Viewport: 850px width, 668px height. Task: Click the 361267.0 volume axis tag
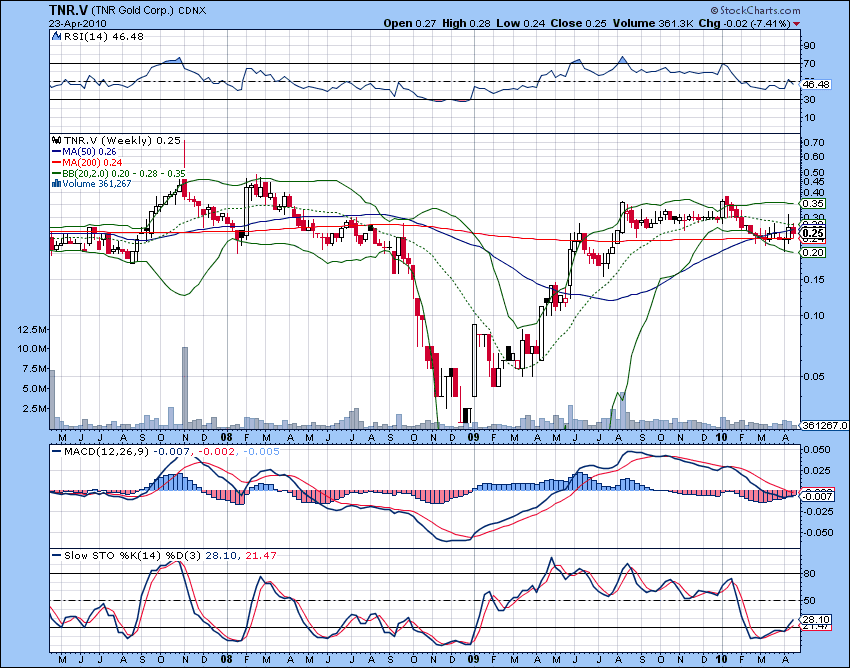coord(824,426)
